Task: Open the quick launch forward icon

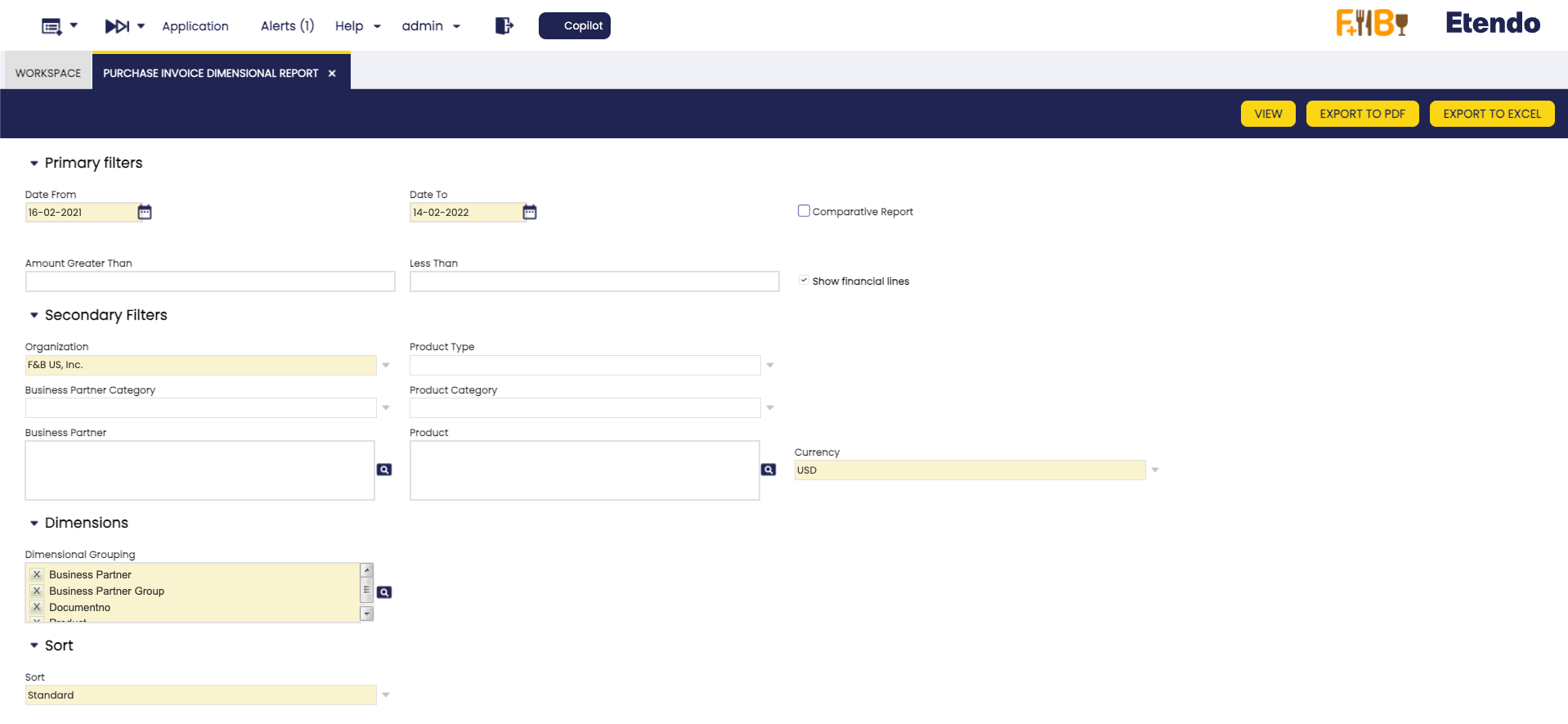Action: coord(117,26)
